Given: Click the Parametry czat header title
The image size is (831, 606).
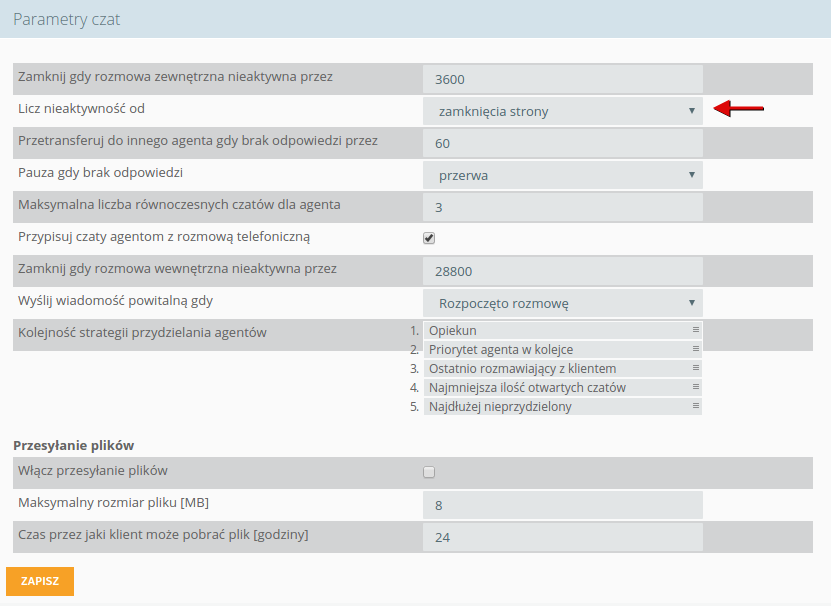Looking at the screenshot, I should [67, 20].
